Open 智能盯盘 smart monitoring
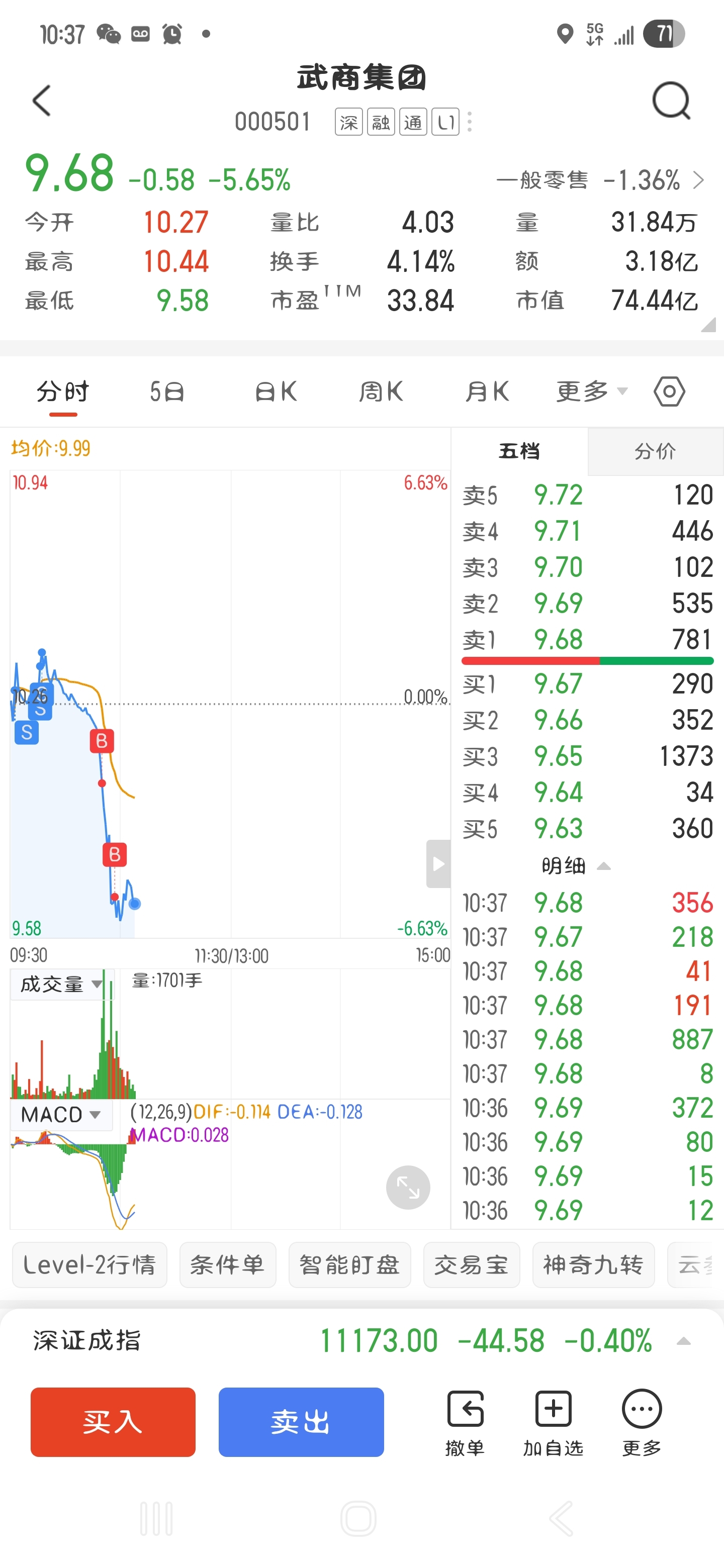724x1568 pixels. (349, 1265)
